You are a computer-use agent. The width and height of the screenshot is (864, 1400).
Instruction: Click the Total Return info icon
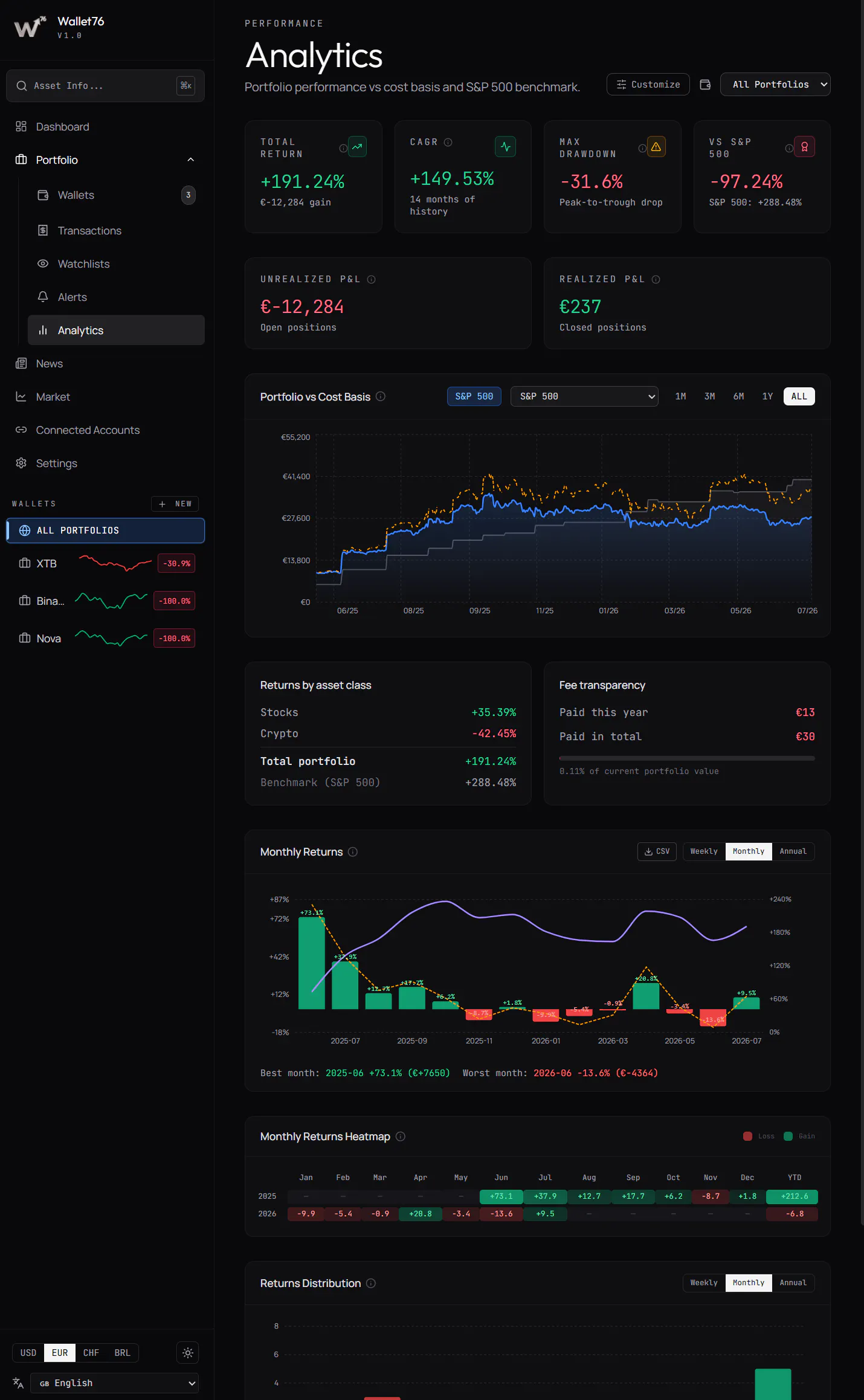coord(343,148)
